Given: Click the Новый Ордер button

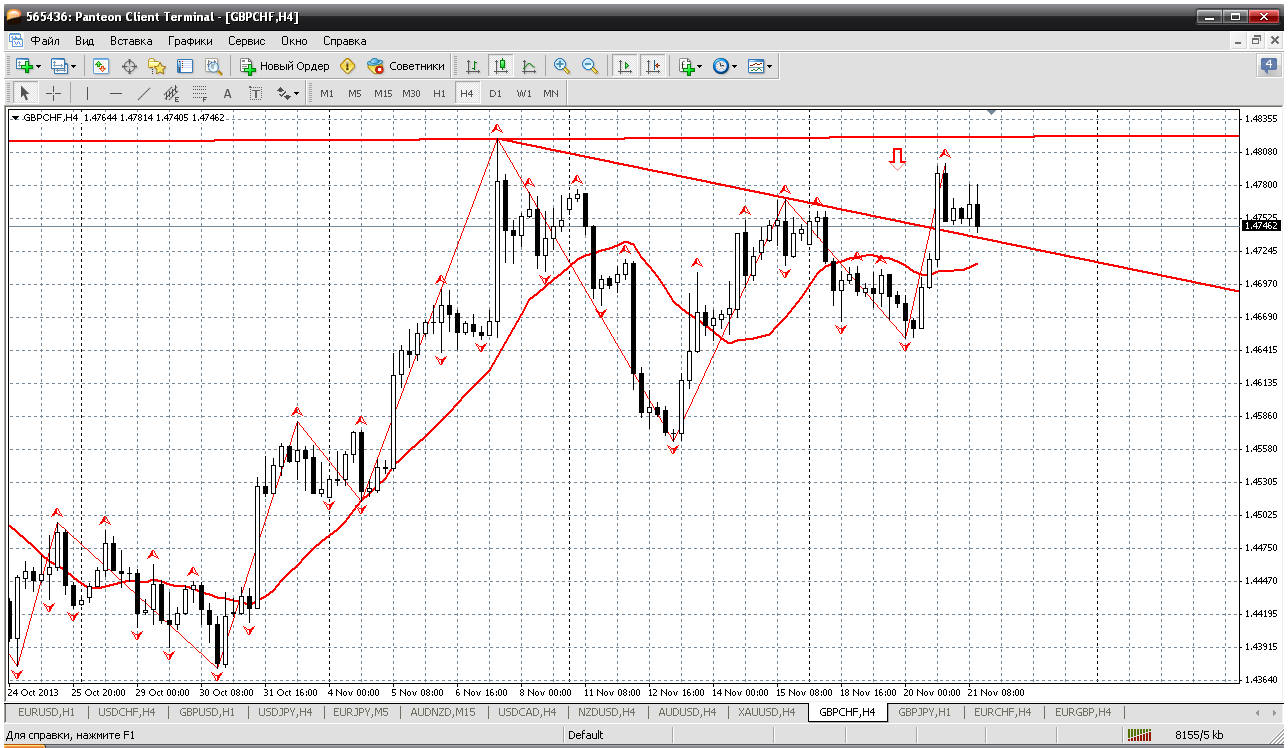Looking at the screenshot, I should (285, 66).
